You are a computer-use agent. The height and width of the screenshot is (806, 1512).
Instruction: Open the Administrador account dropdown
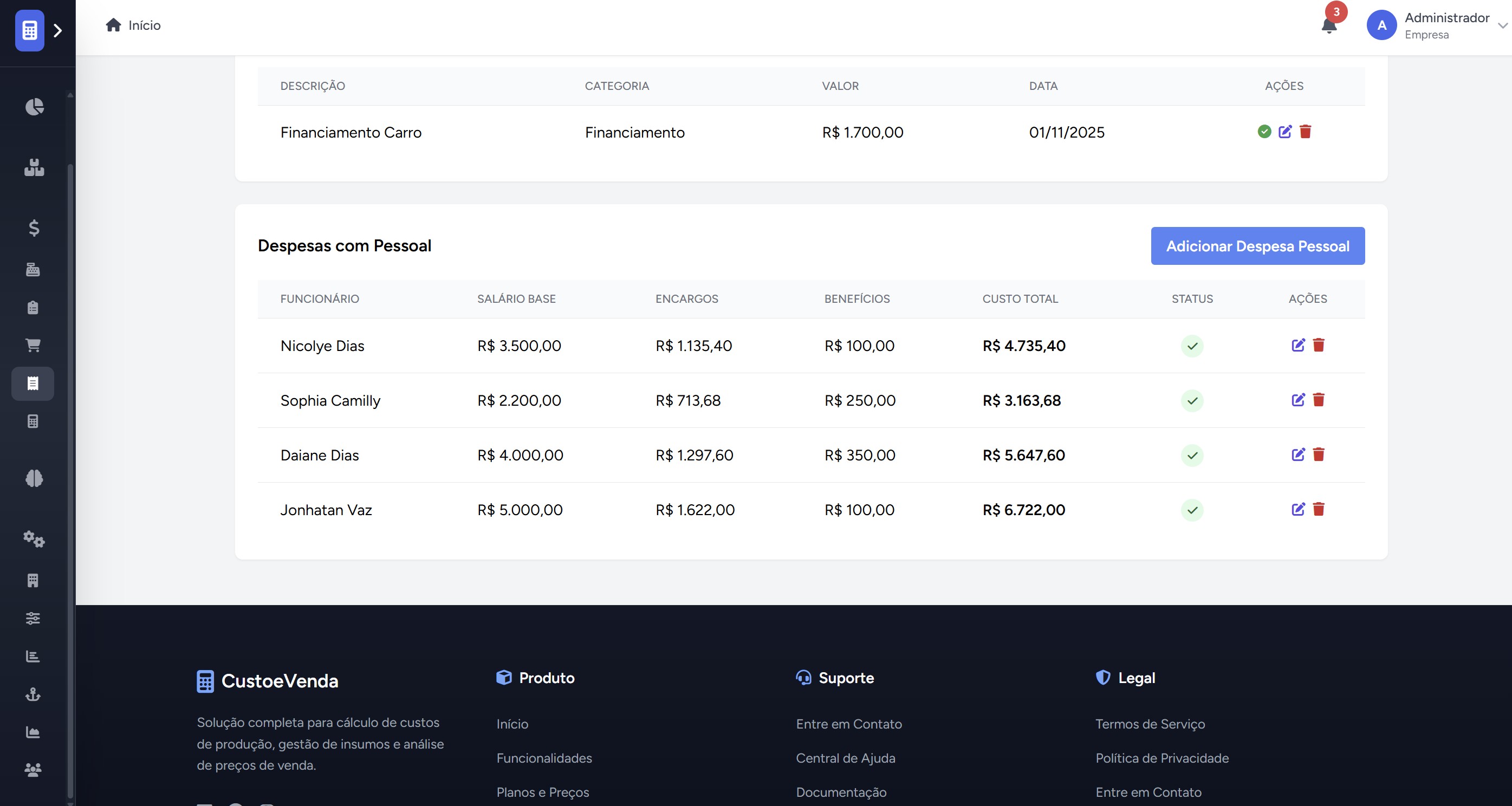click(1503, 26)
